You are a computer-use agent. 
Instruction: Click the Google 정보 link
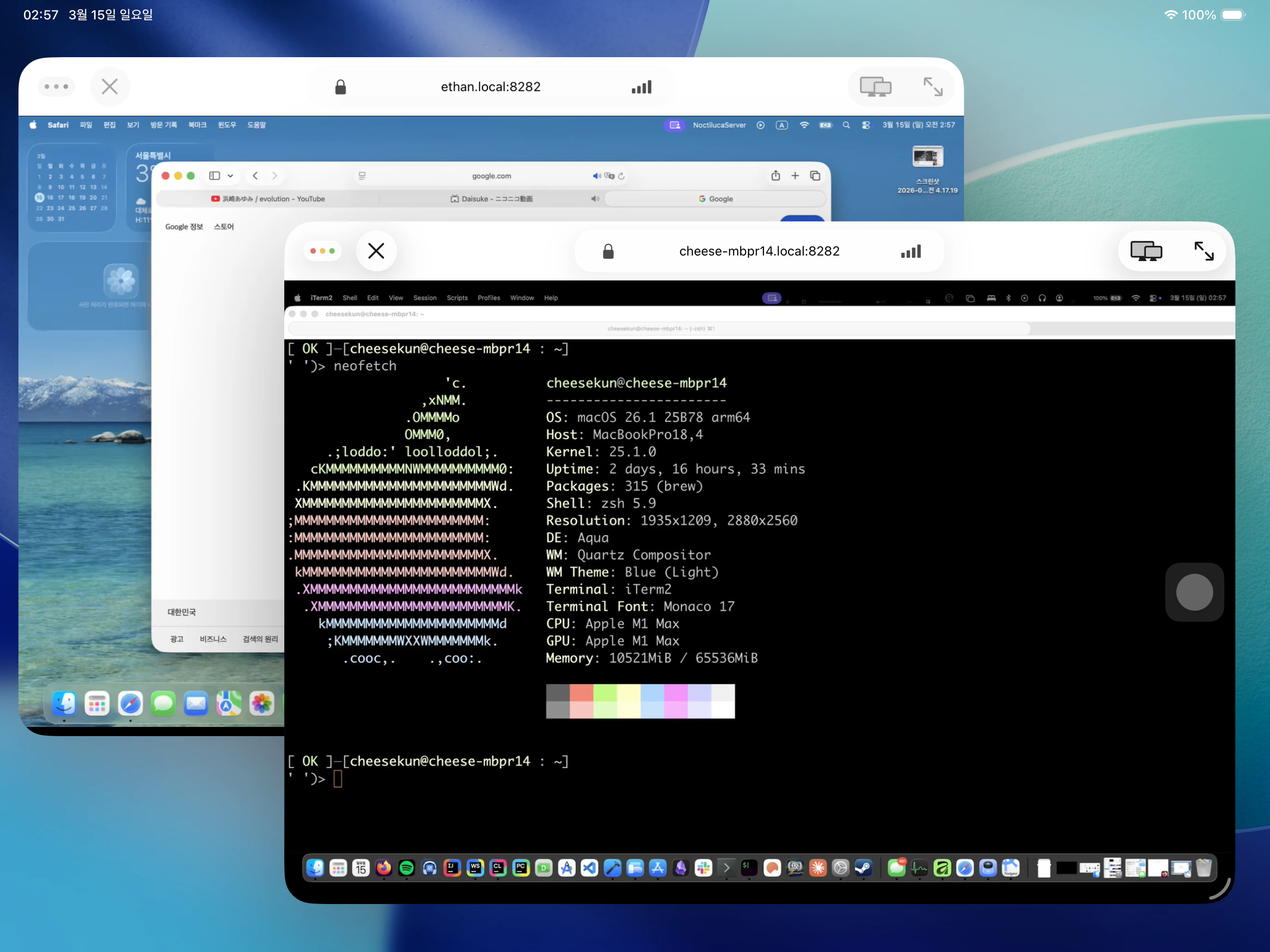point(184,226)
